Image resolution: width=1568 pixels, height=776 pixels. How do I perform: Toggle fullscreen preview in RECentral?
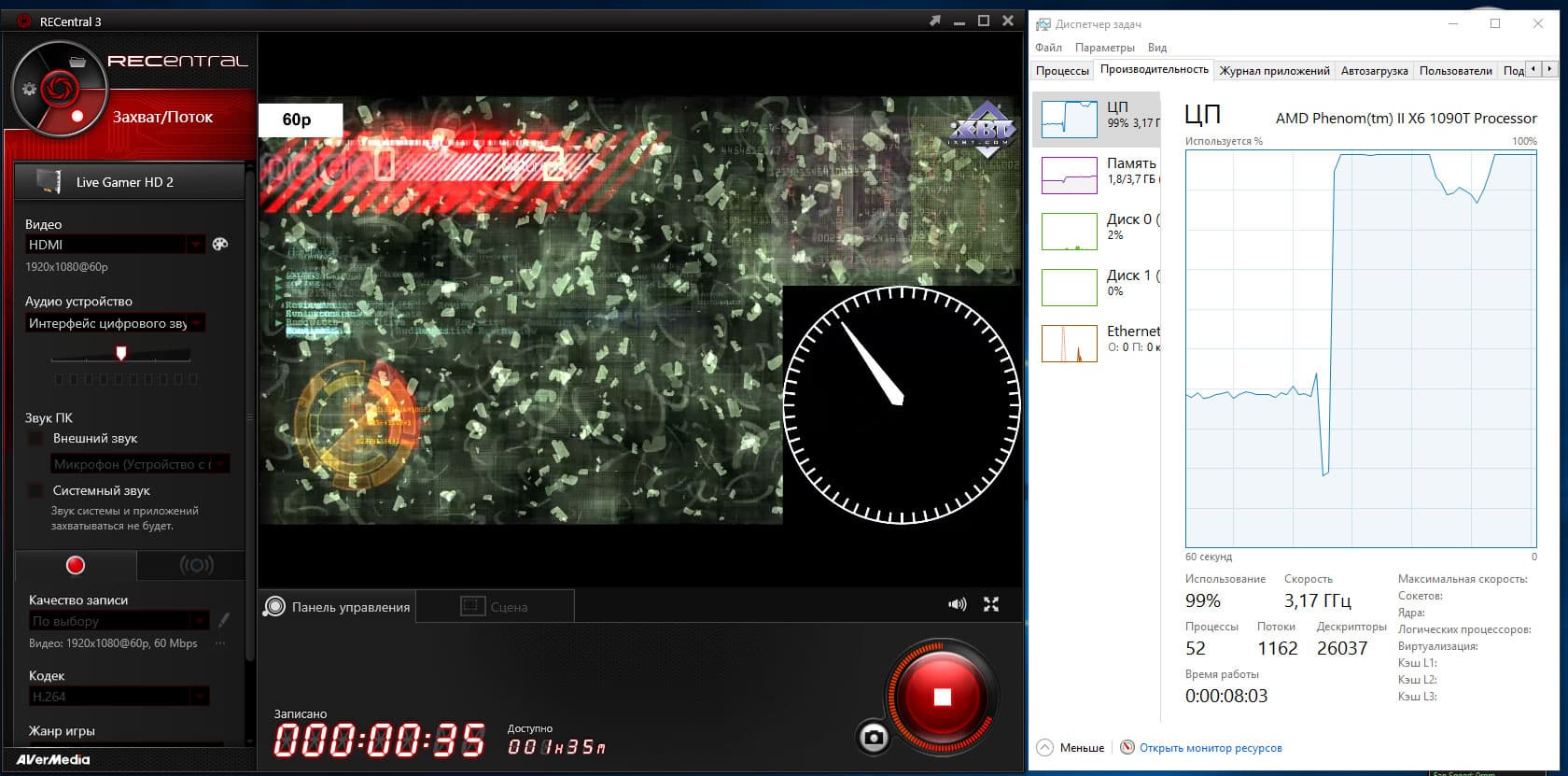click(991, 605)
